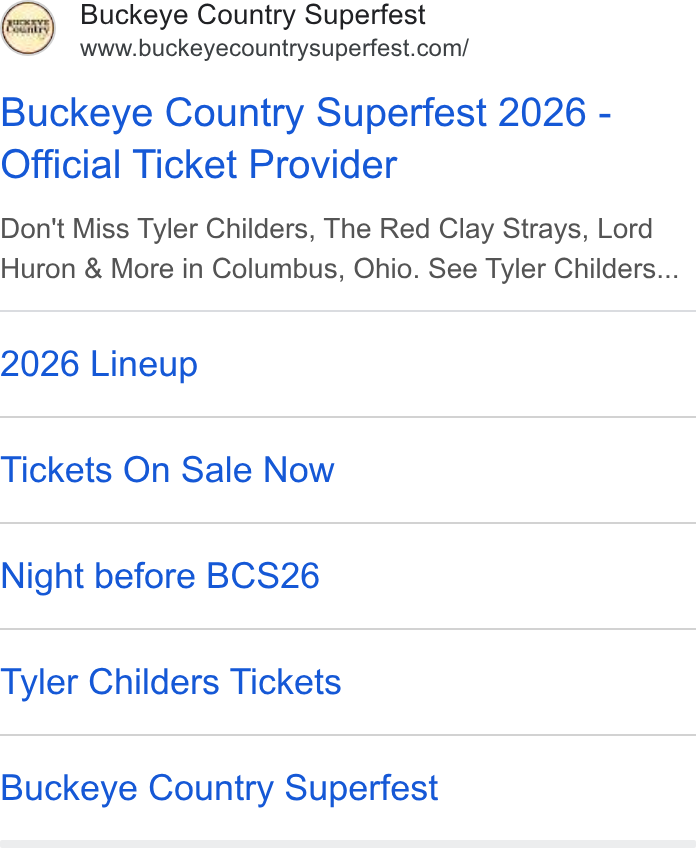Select the Buckeye Country Superfest site name at top
This screenshot has height=848, width=696.
(x=253, y=15)
